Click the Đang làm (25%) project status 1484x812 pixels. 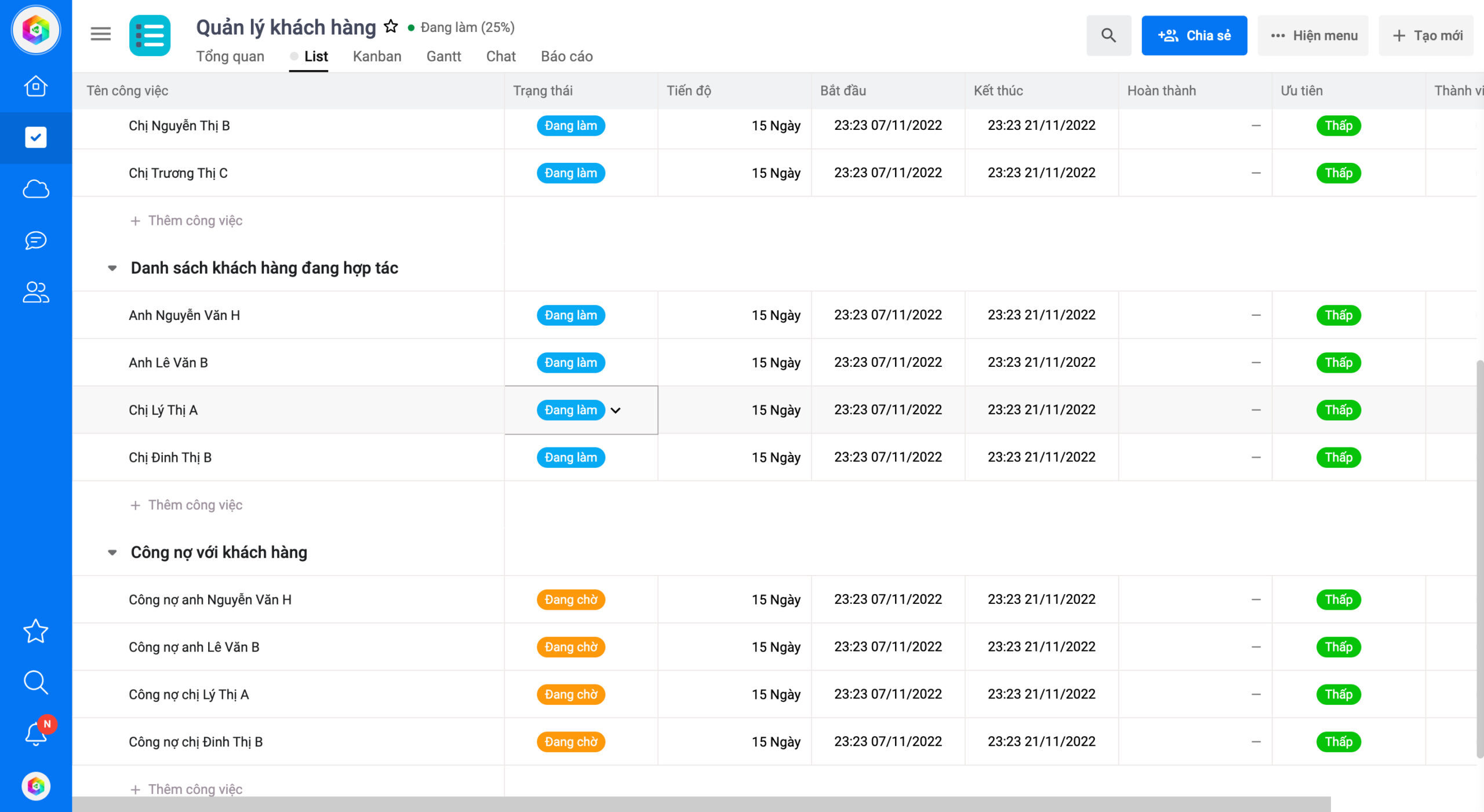point(461,27)
